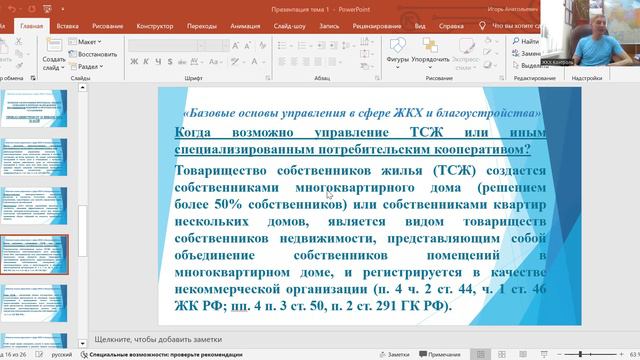Viewport: 640px width, 360px height.
Task: Open the Вид tab
Action: click(420, 26)
